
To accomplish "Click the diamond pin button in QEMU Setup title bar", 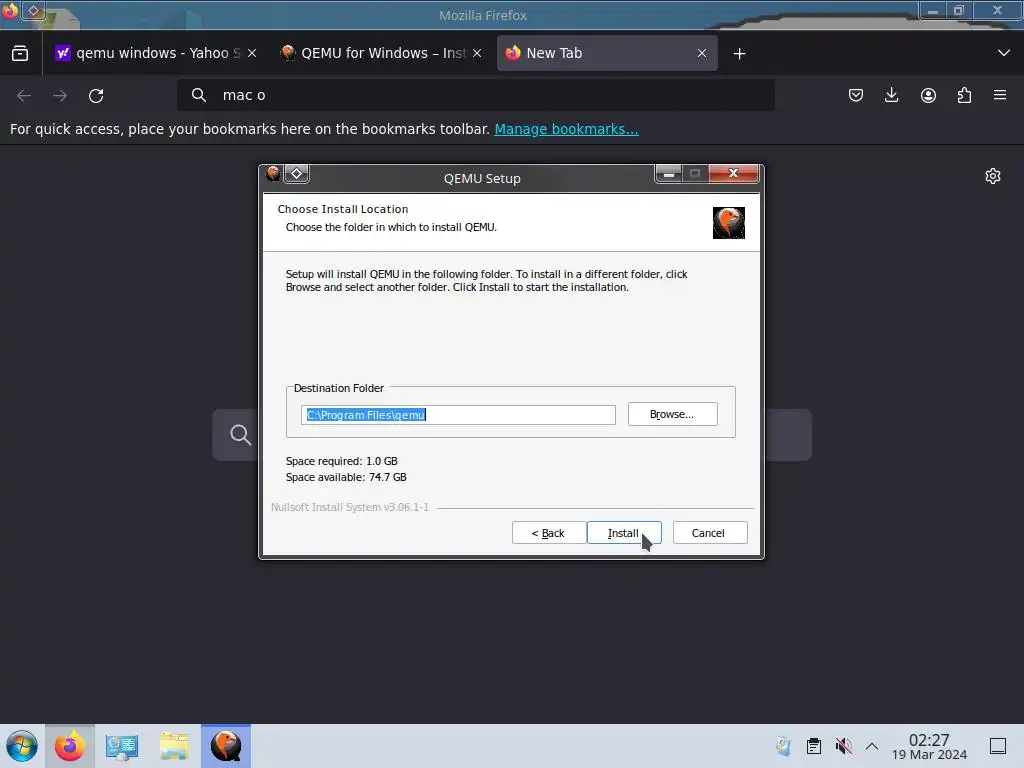I will point(296,173).
